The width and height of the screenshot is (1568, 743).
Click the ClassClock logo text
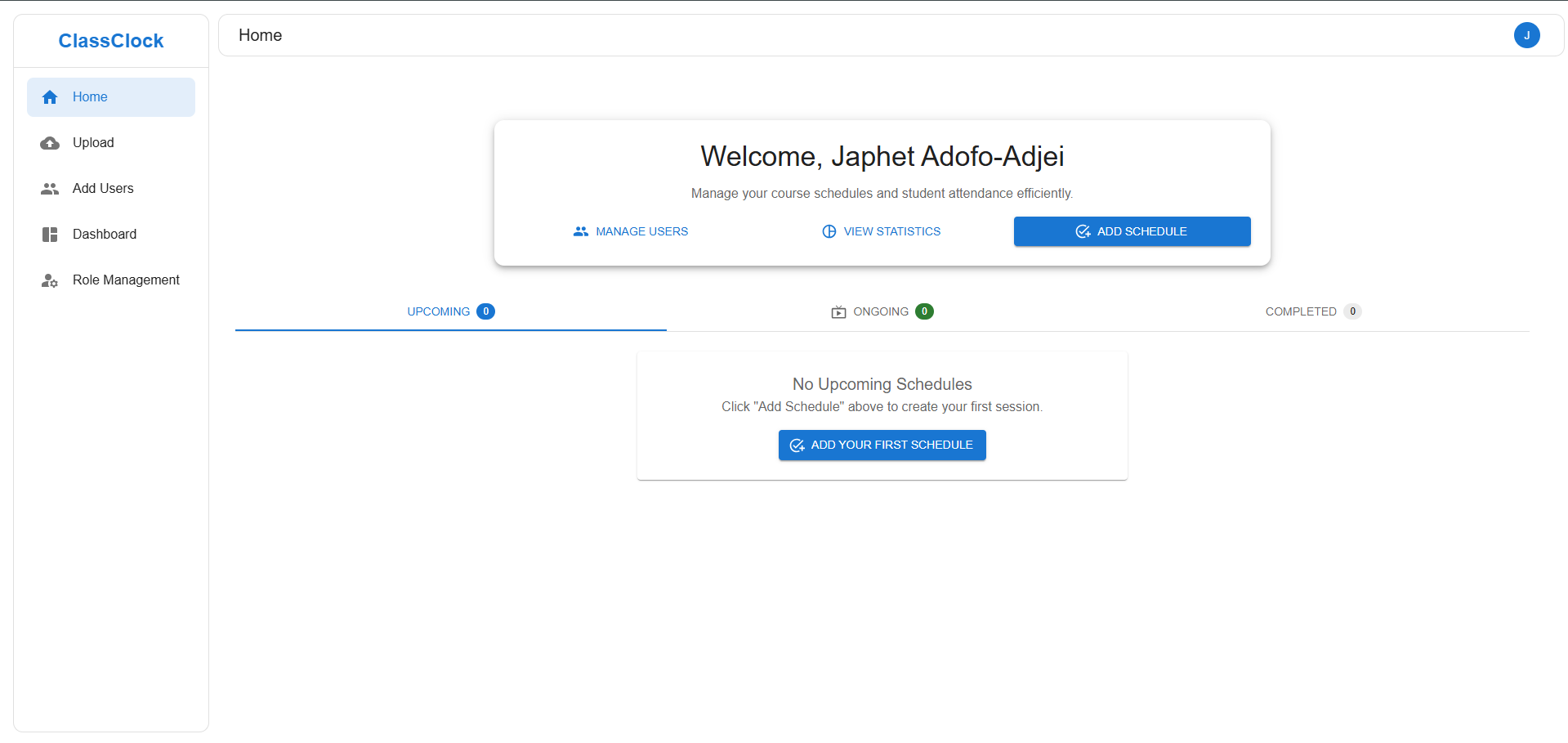coord(111,41)
